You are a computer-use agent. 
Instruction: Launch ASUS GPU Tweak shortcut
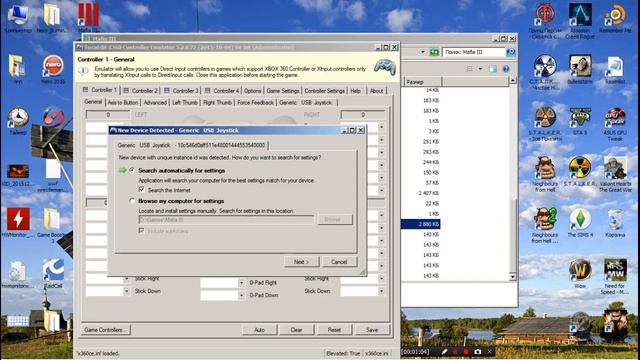[x=615, y=124]
